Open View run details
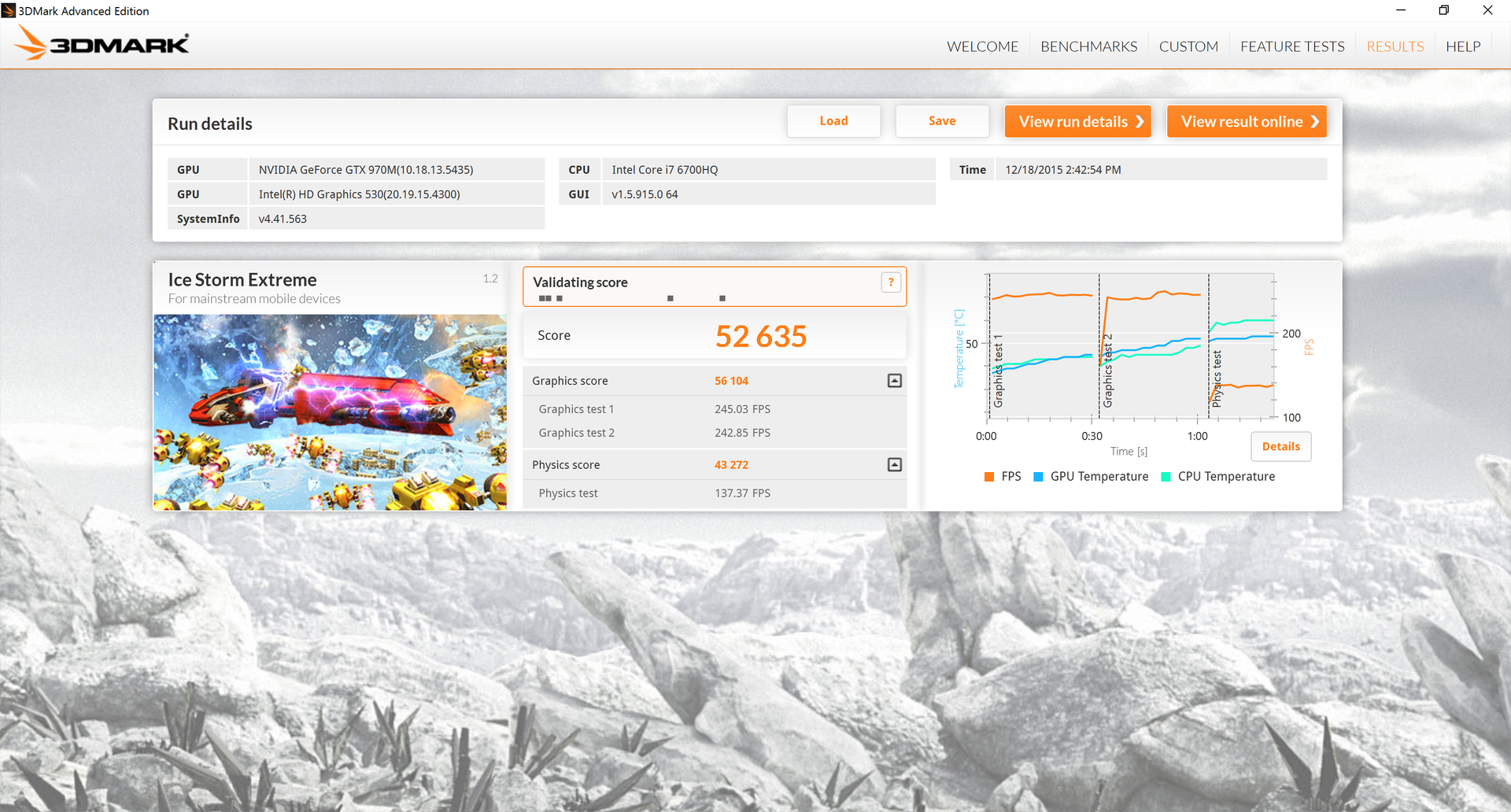 coord(1078,121)
